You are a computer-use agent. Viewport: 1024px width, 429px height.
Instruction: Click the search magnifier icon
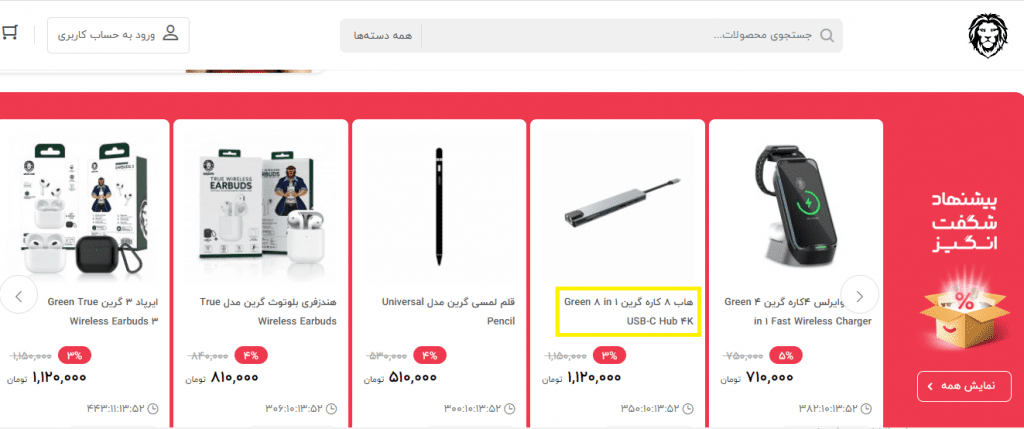[x=827, y=35]
